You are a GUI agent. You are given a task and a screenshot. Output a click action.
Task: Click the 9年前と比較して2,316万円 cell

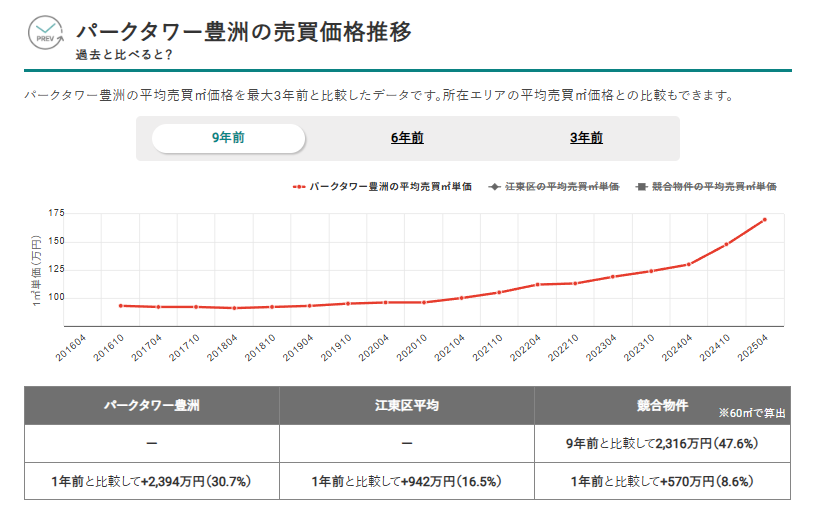[662, 443]
